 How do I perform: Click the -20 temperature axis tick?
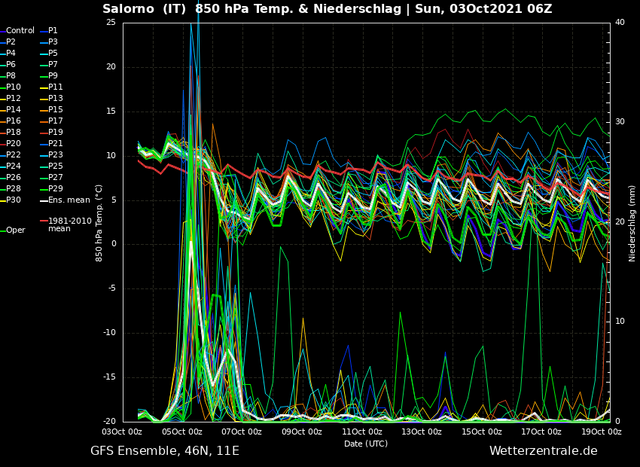point(109,421)
